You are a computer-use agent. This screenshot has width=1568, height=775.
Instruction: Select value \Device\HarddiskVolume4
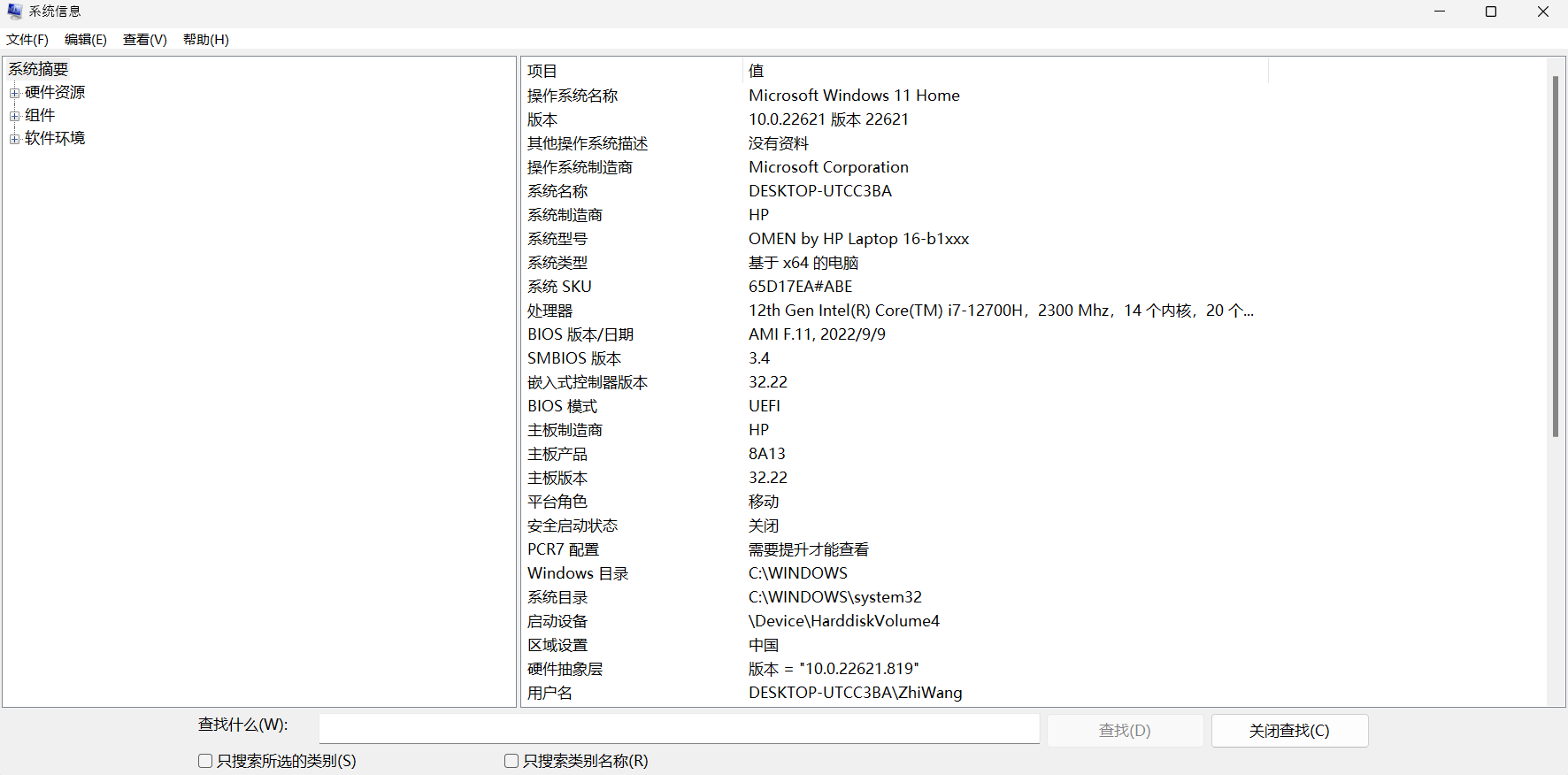point(844,621)
